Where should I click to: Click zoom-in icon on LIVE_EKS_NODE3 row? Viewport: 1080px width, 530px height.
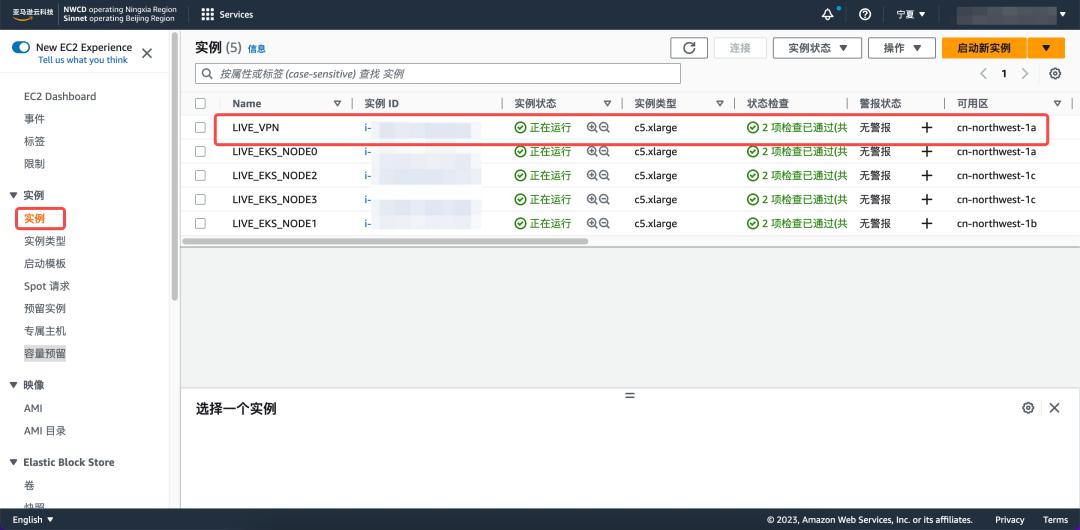coord(592,199)
